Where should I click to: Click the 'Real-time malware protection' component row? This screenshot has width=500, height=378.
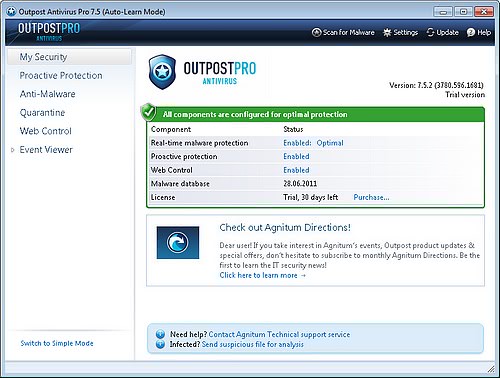click(315, 143)
